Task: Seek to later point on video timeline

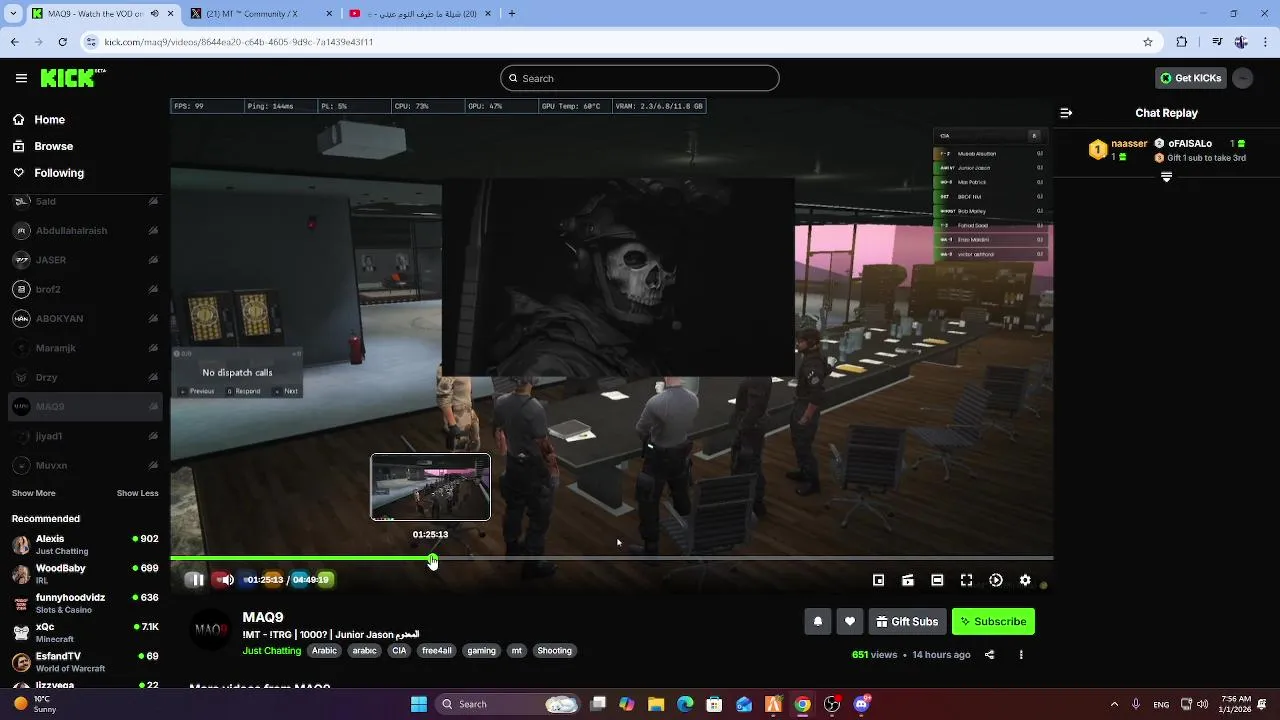Action: point(744,558)
